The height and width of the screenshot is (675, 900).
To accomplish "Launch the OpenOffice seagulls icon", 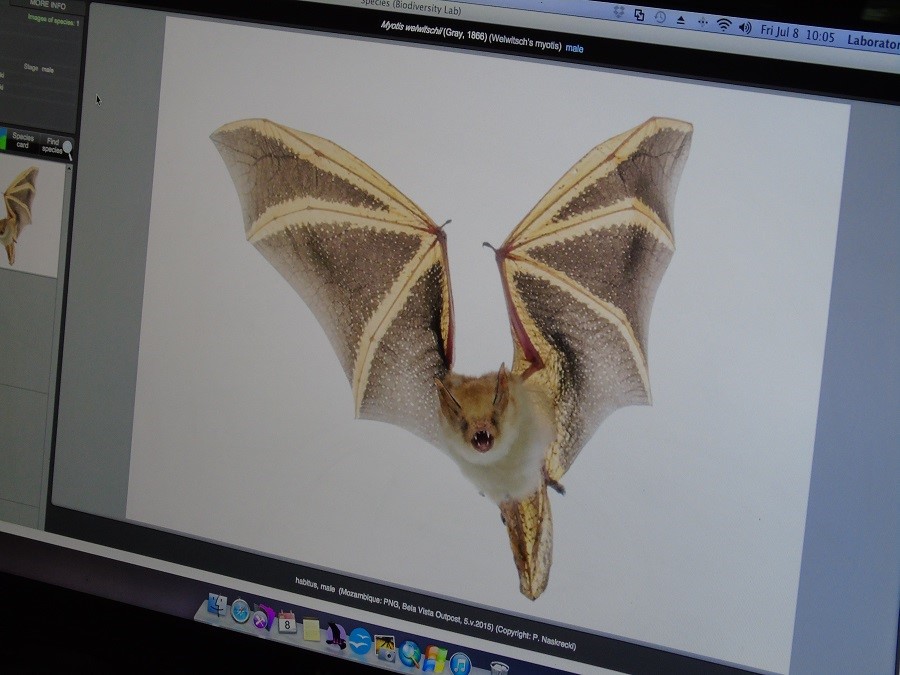I will pyautogui.click(x=360, y=642).
